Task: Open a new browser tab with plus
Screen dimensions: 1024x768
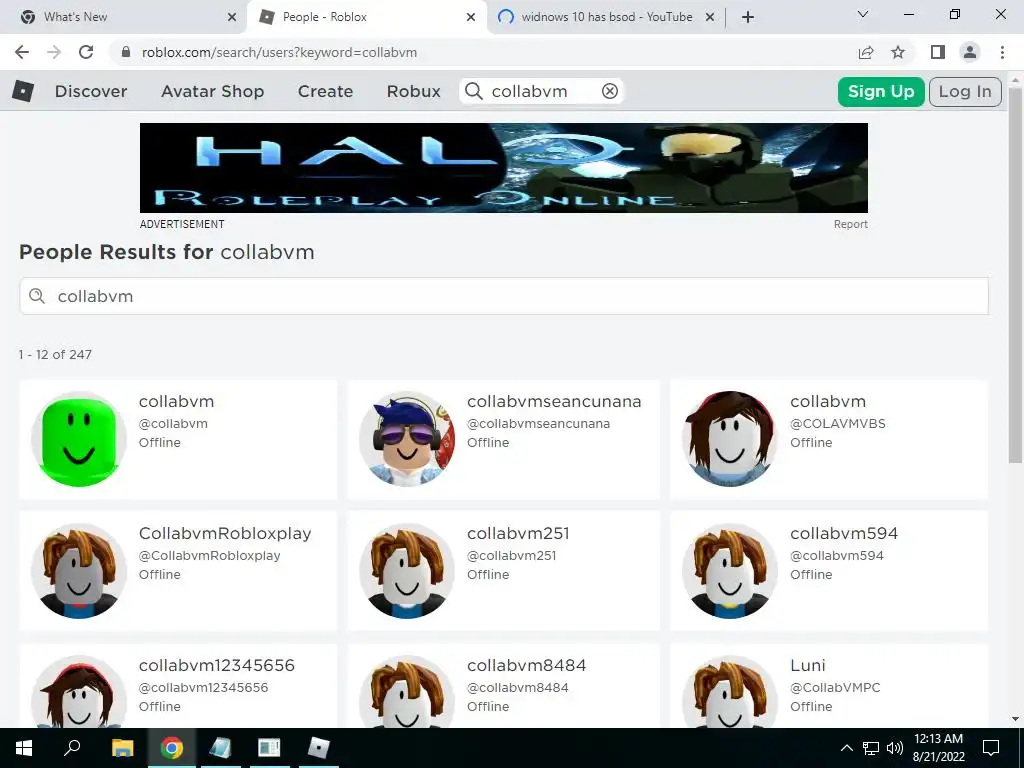Action: click(x=748, y=17)
